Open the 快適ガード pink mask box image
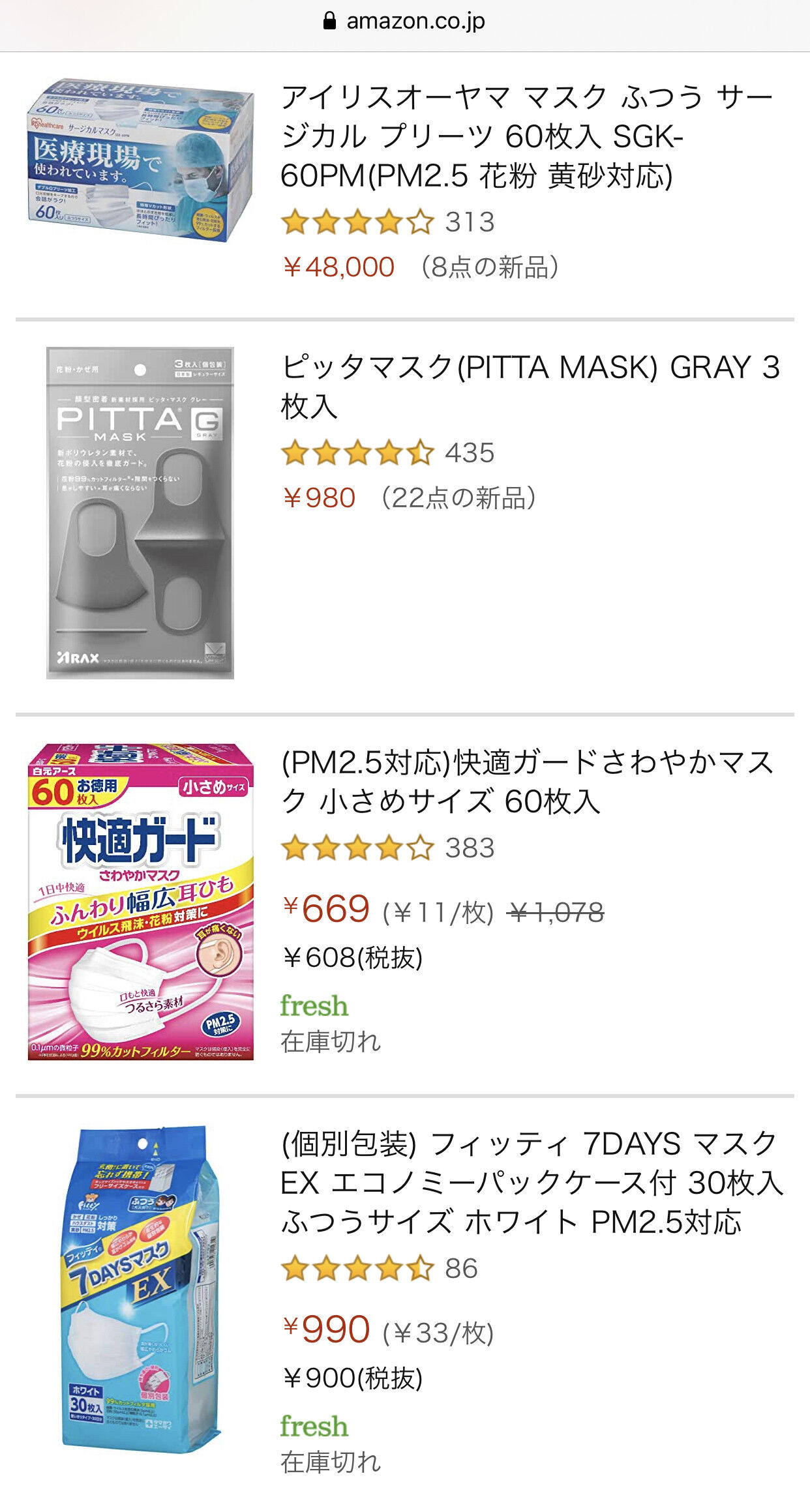Image resolution: width=810 pixels, height=1512 pixels. (x=140, y=902)
